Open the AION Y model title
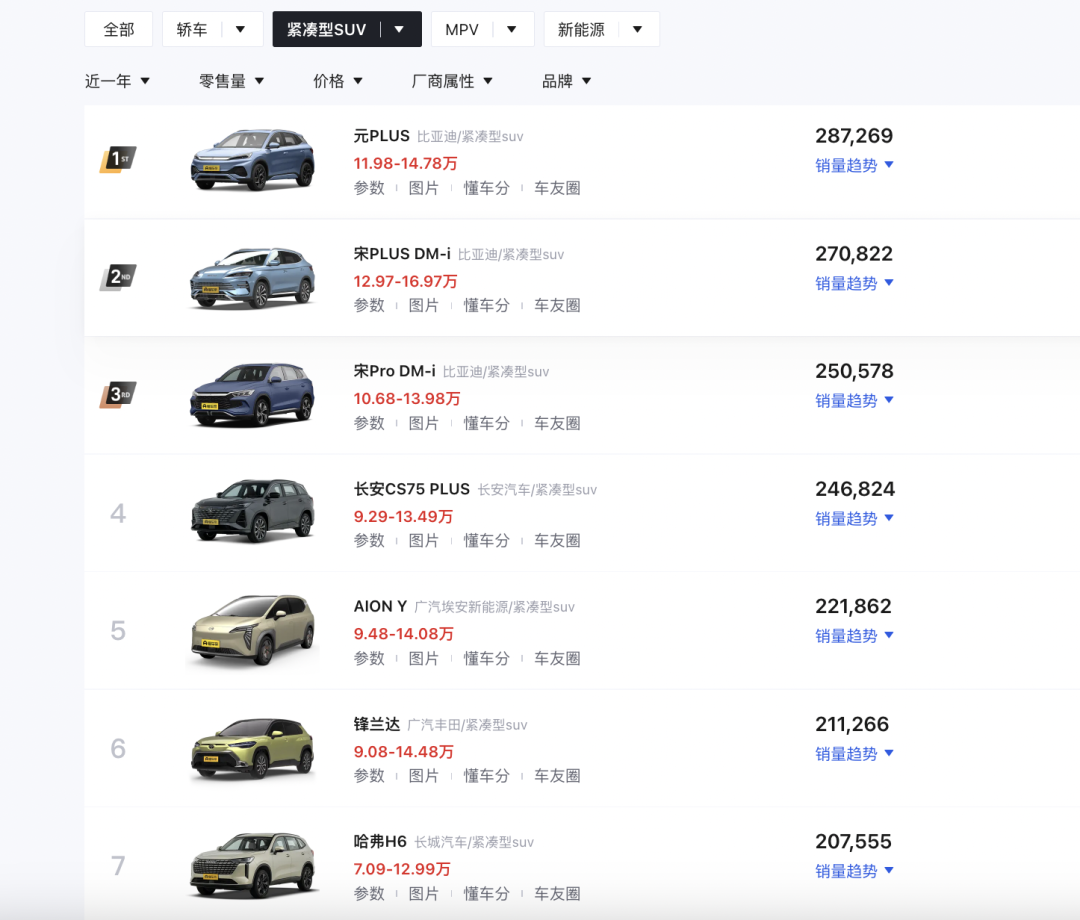The image size is (1080, 920). (x=380, y=606)
